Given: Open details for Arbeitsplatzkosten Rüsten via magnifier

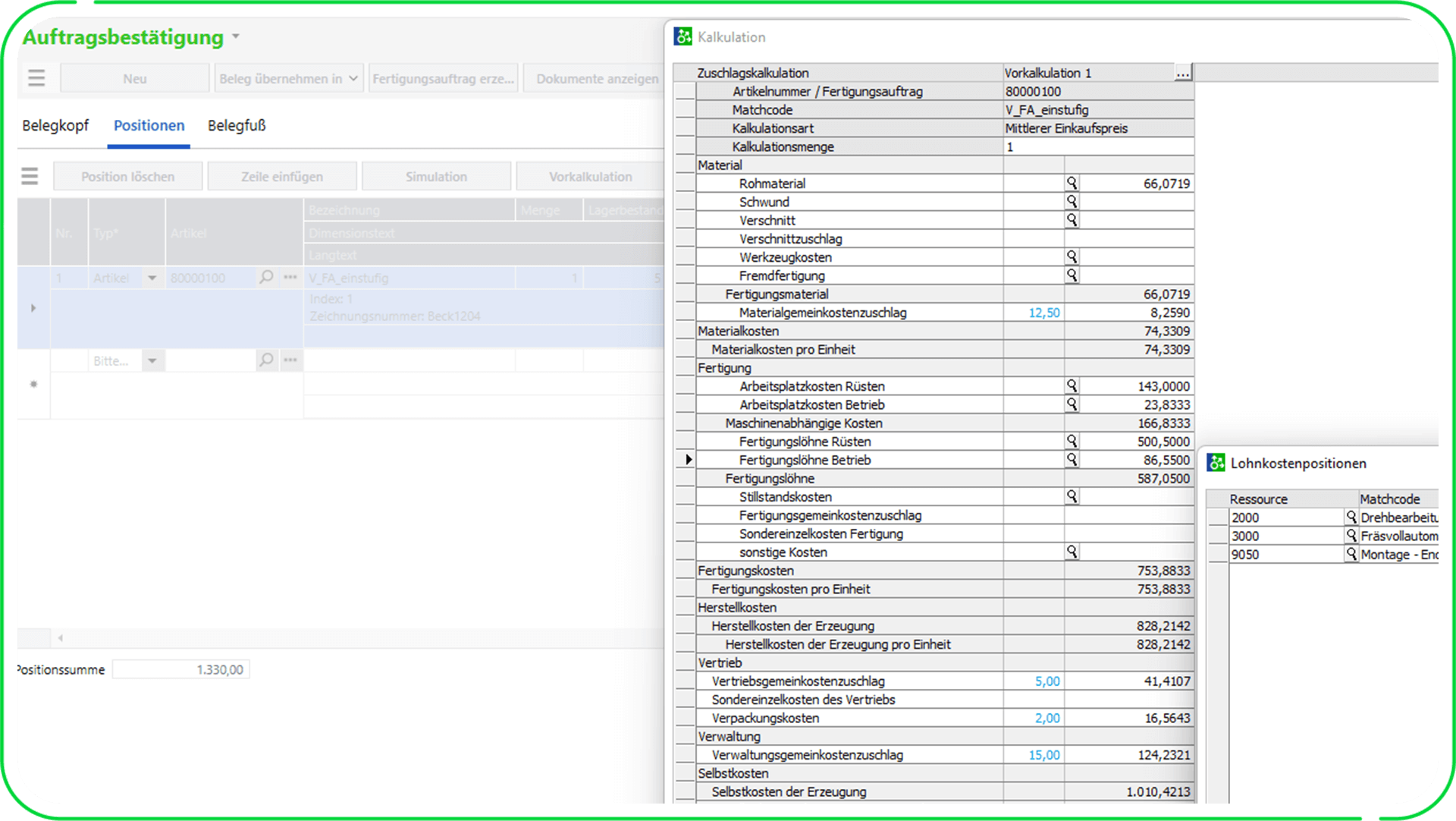Looking at the screenshot, I should click(1072, 385).
